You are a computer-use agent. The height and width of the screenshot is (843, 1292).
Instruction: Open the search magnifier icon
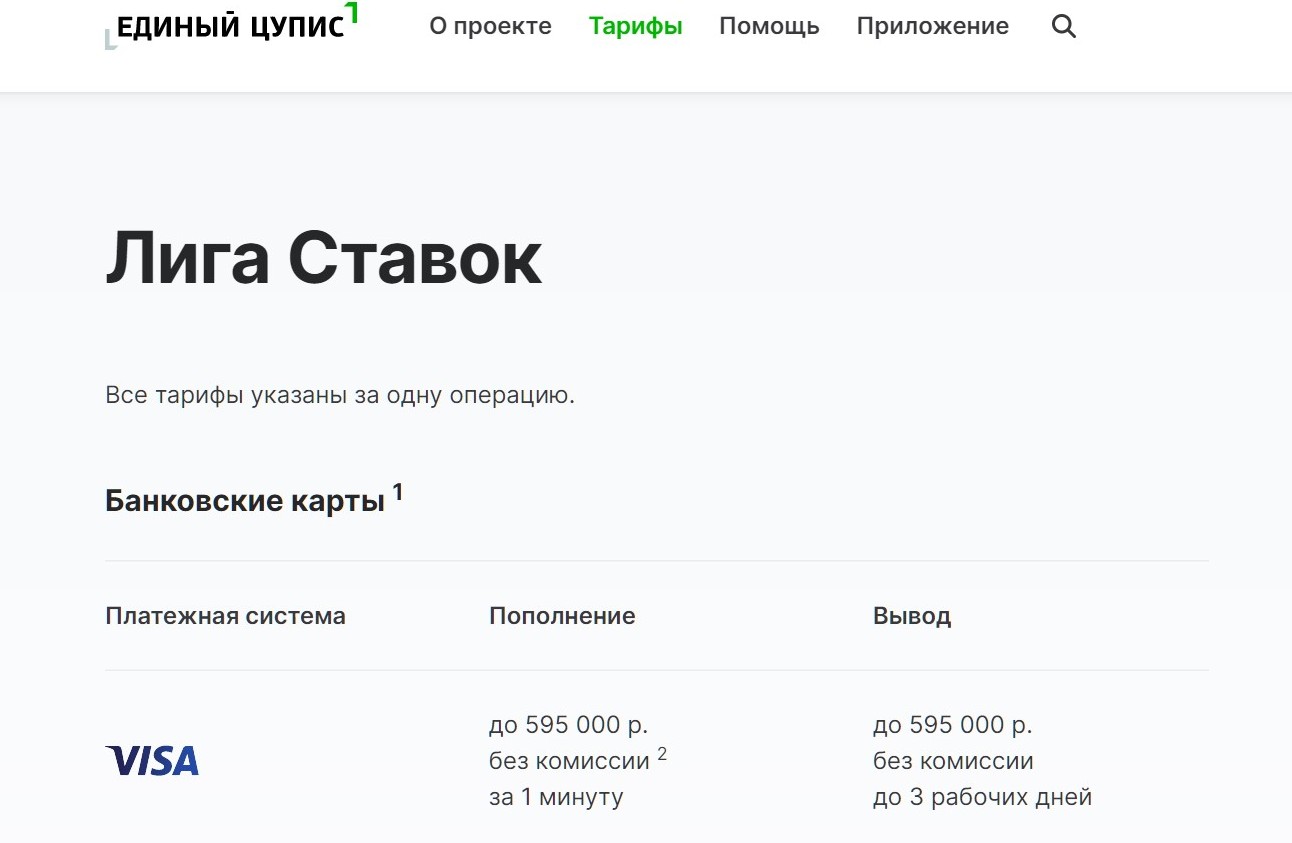pyautogui.click(x=1064, y=27)
